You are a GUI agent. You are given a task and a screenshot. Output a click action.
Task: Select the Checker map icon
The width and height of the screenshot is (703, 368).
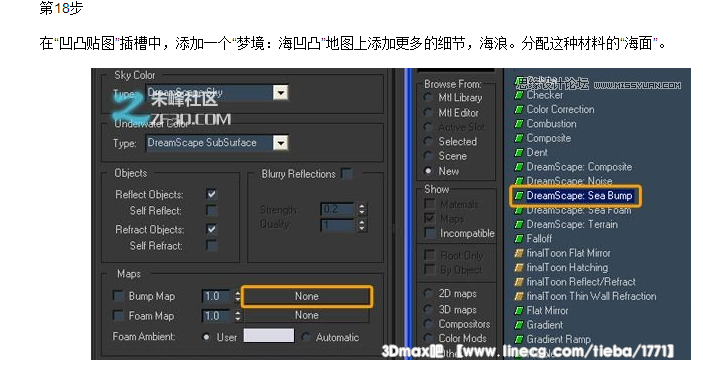519,95
